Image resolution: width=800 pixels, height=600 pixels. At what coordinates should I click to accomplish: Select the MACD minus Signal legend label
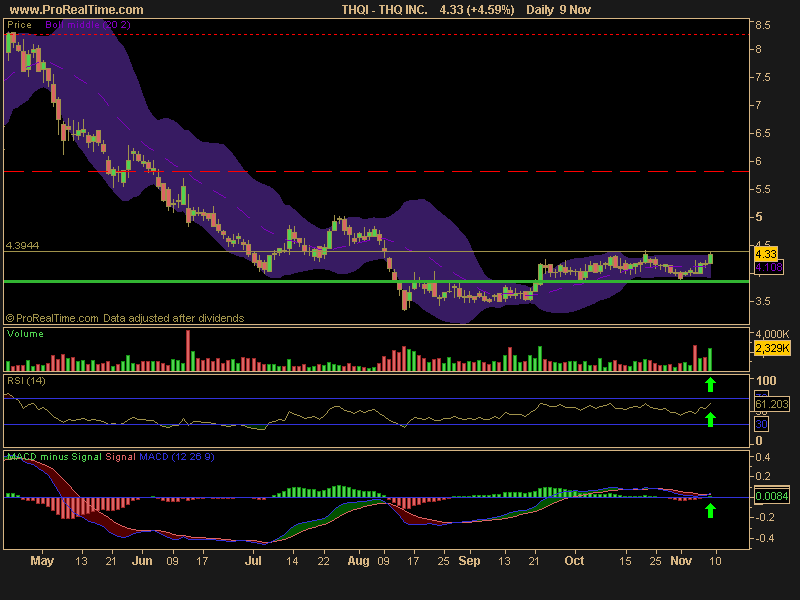[54, 457]
